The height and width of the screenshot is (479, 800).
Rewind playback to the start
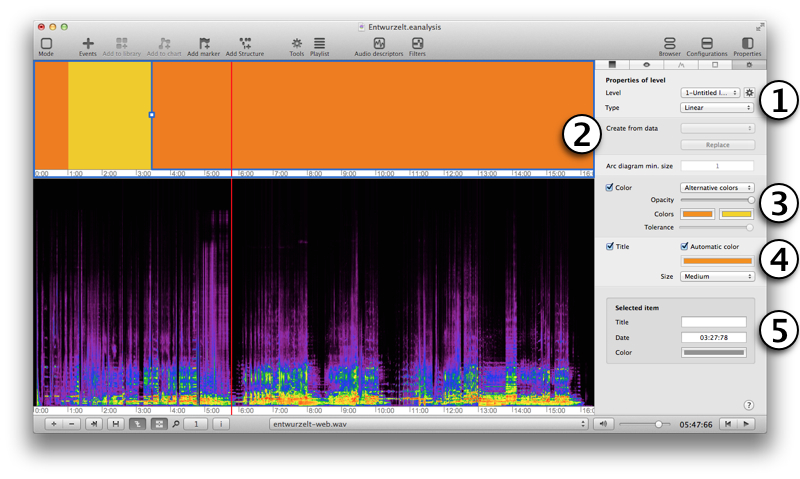pyautogui.click(x=728, y=424)
